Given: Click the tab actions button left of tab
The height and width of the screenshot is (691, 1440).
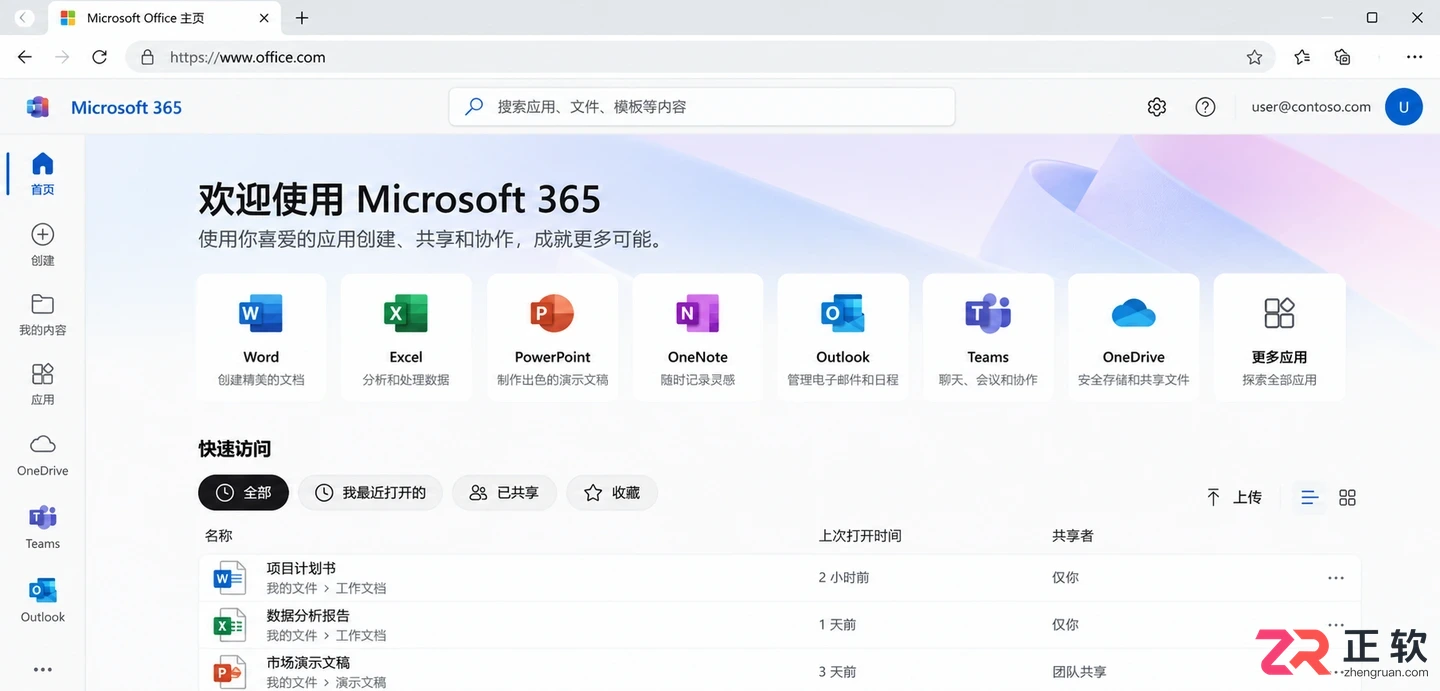Looking at the screenshot, I should 24,18.
